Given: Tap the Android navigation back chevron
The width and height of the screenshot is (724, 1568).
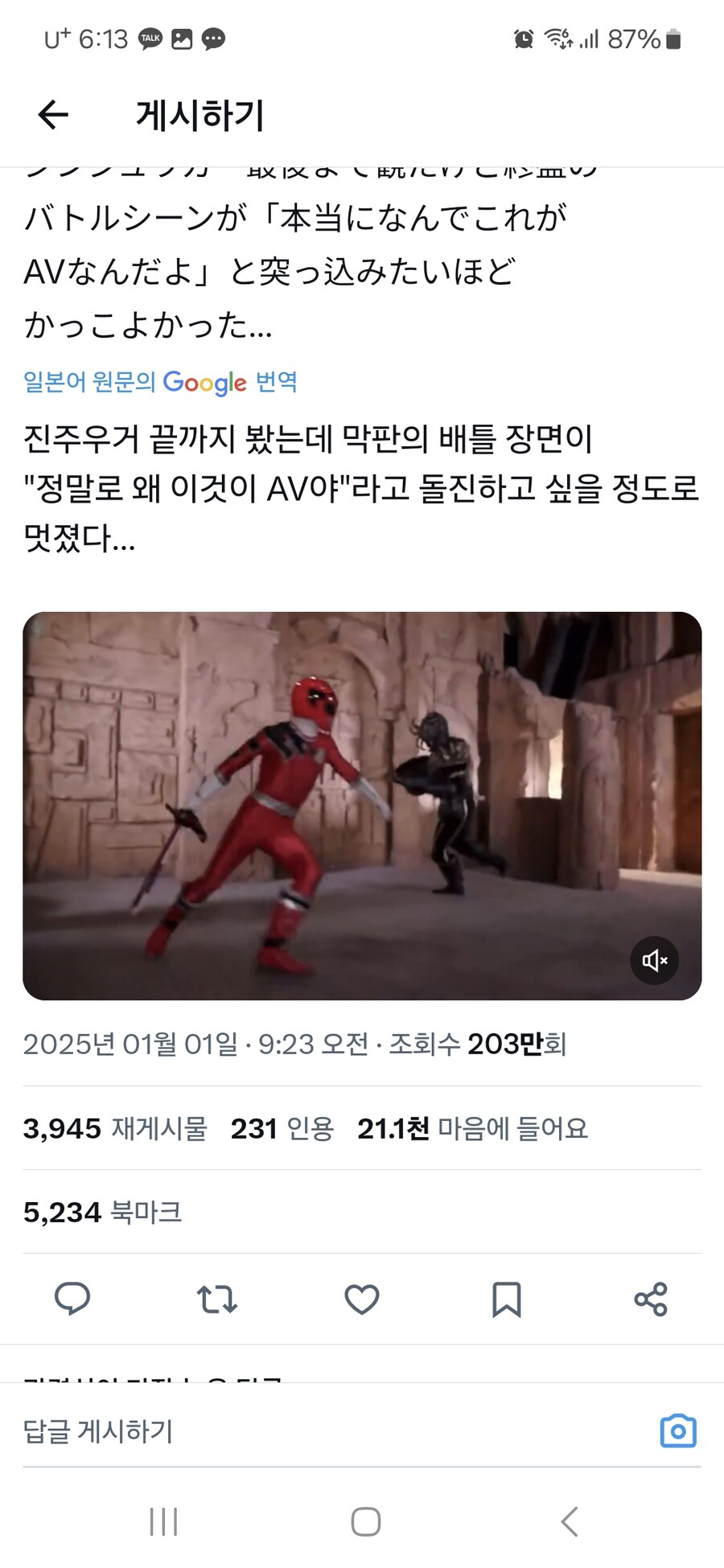Looking at the screenshot, I should (x=570, y=1521).
